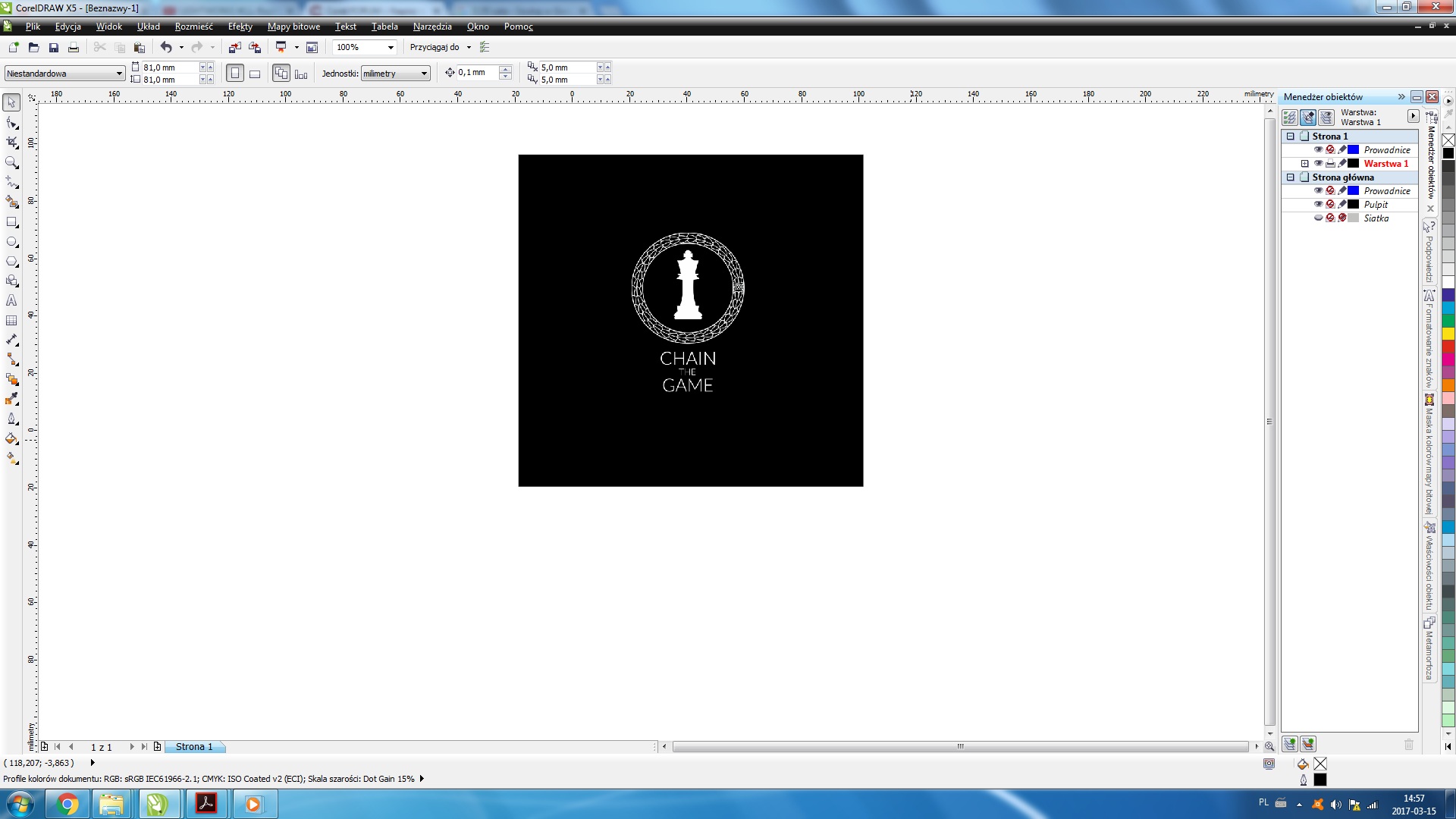The image size is (1456, 819).
Task: Open the Mapy bitowe menu
Action: point(293,27)
